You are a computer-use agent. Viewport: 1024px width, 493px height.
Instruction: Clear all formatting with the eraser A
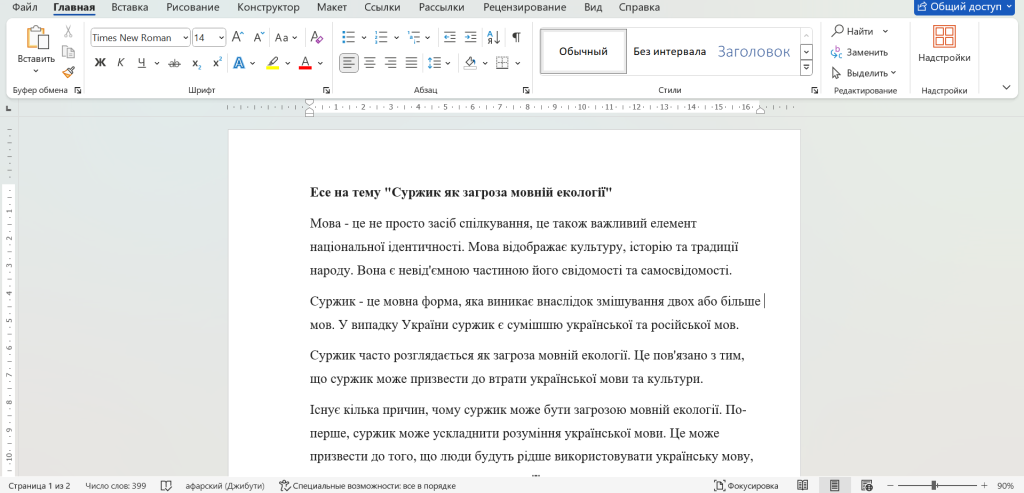pyautogui.click(x=317, y=37)
